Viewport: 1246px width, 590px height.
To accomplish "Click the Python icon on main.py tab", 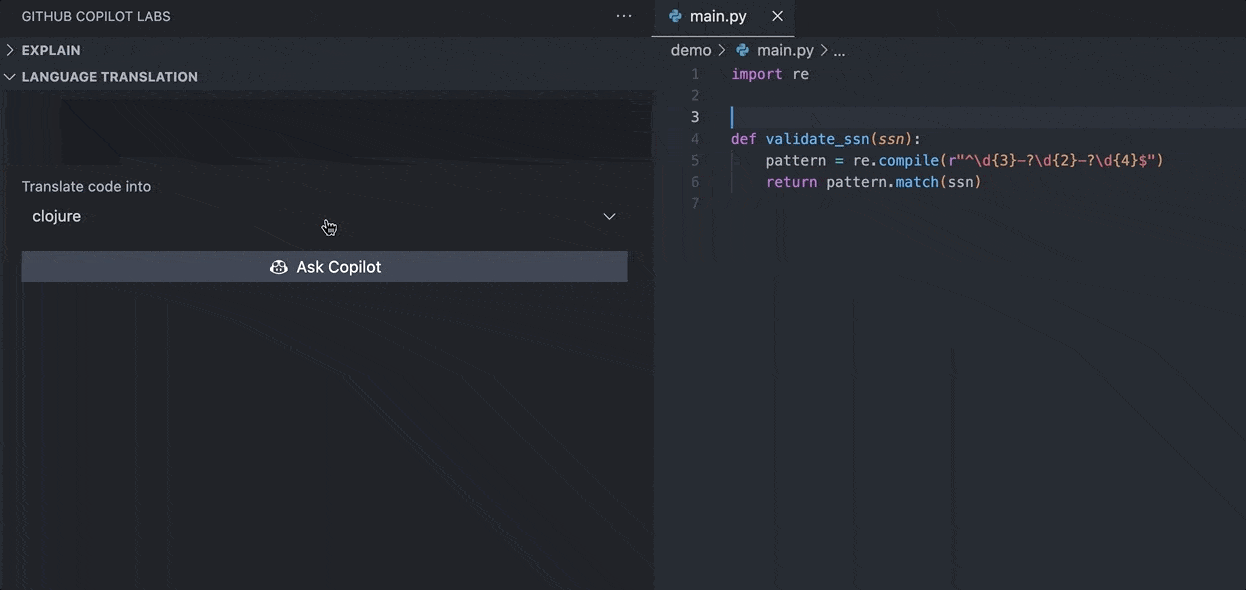I will click(675, 16).
